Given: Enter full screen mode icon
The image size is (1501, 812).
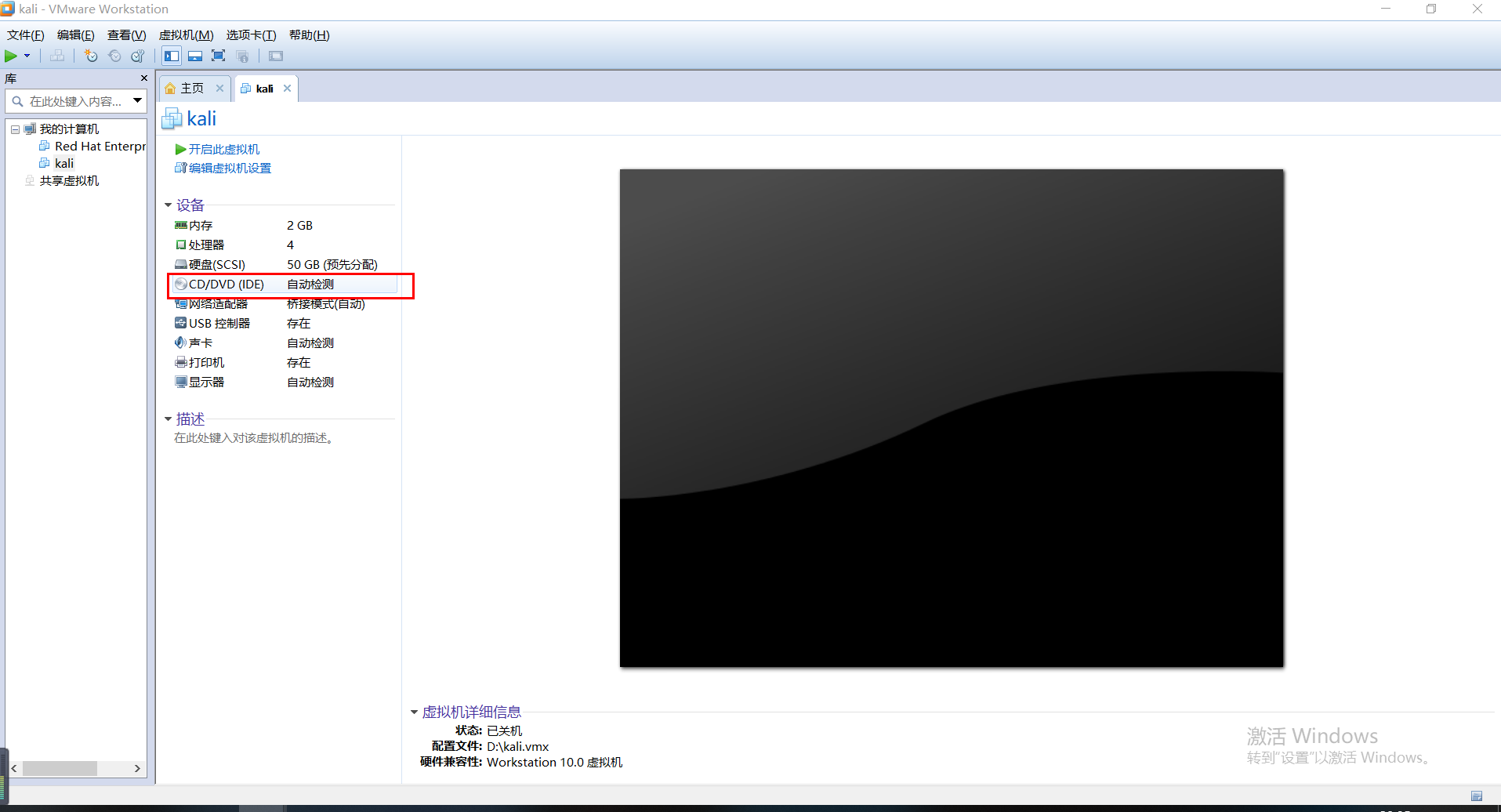Looking at the screenshot, I should [219, 56].
